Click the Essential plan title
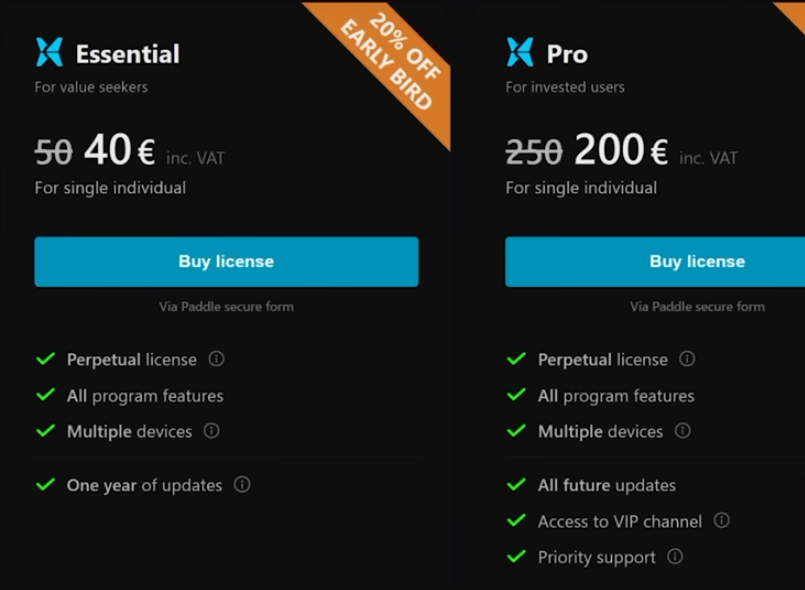The width and height of the screenshot is (805, 590). click(x=128, y=54)
